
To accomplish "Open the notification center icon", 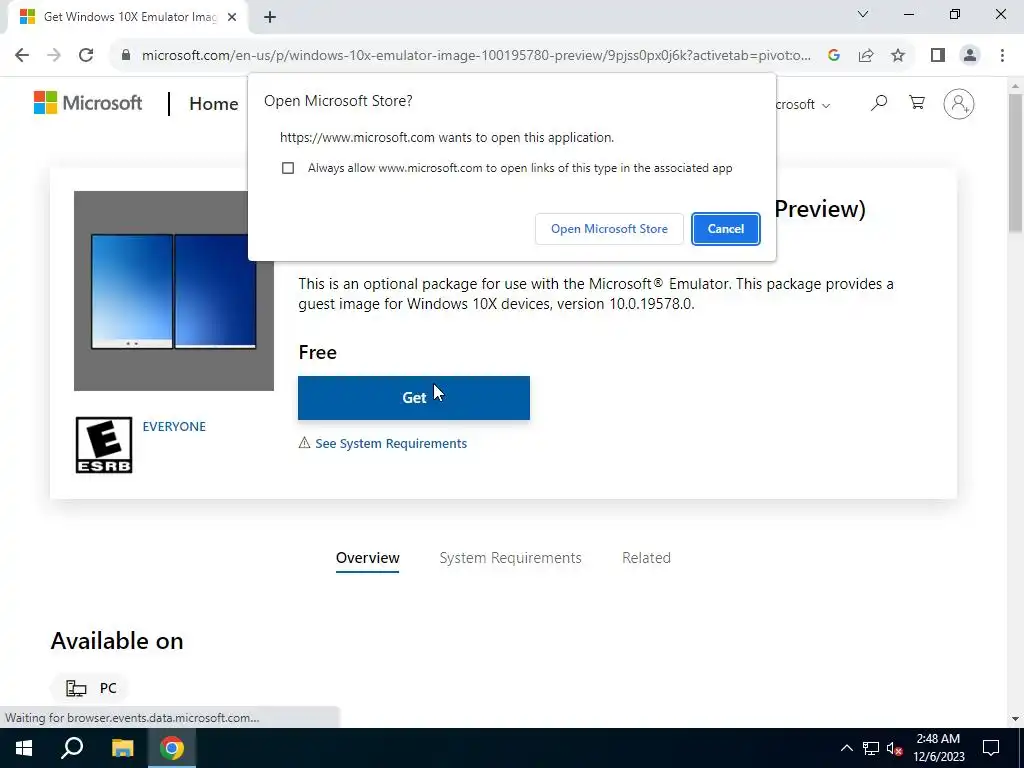I will [x=991, y=748].
